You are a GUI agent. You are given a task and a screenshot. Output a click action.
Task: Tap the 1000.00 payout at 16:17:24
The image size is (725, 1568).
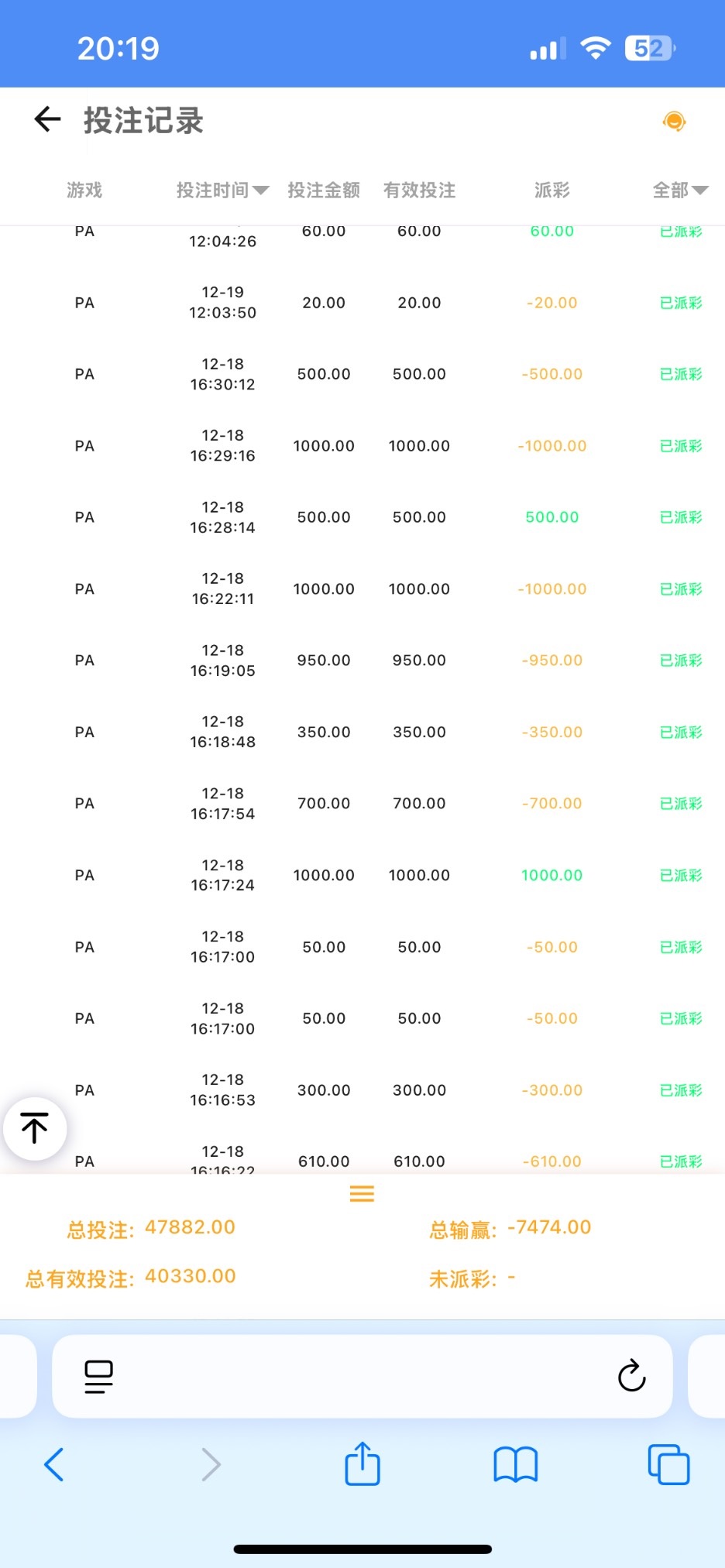551,875
